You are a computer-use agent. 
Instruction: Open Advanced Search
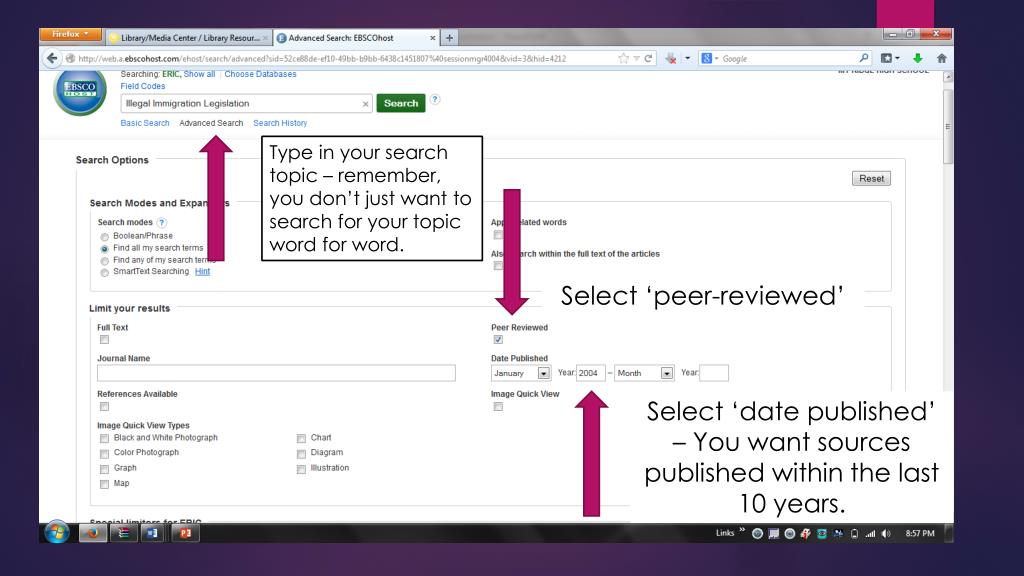pyautogui.click(x=211, y=123)
